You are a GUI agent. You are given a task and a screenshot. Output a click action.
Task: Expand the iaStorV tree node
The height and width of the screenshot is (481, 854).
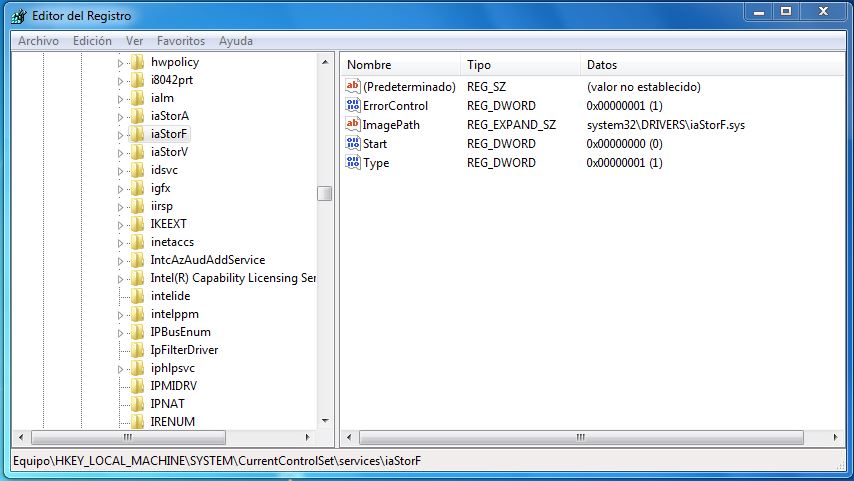pyautogui.click(x=120, y=153)
